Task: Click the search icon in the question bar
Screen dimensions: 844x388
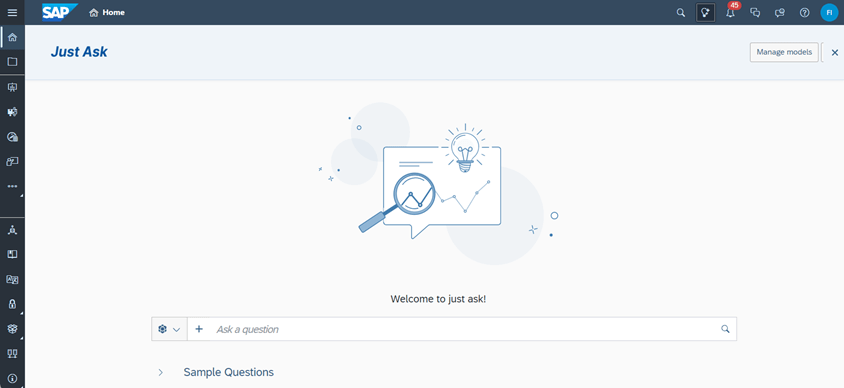Action: 726,329
